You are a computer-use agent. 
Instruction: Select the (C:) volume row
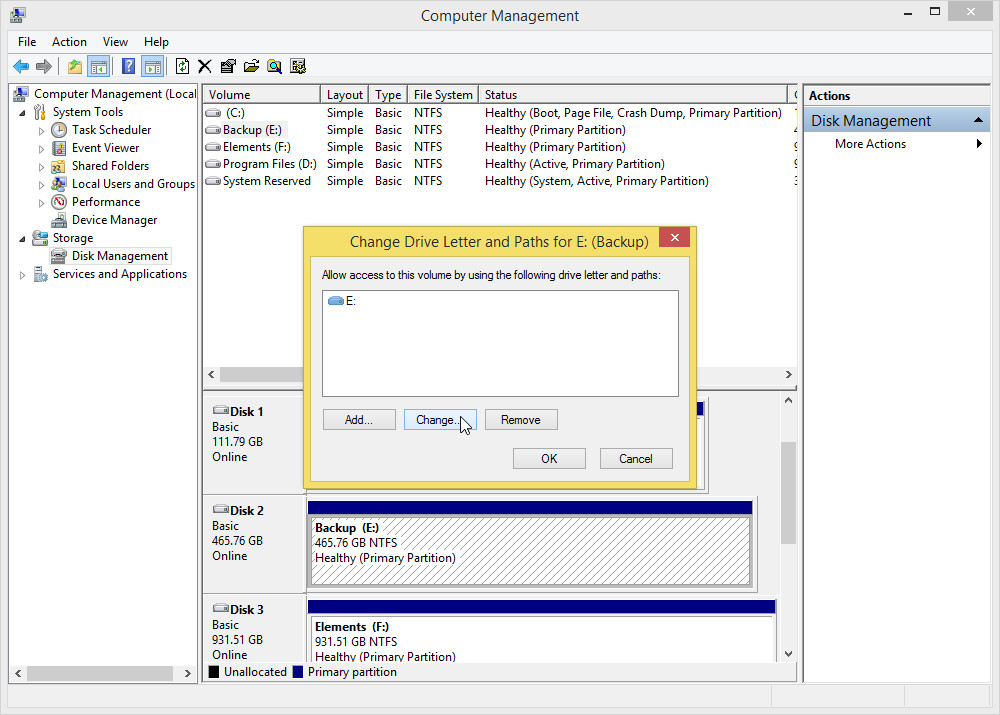pyautogui.click(x=500, y=113)
